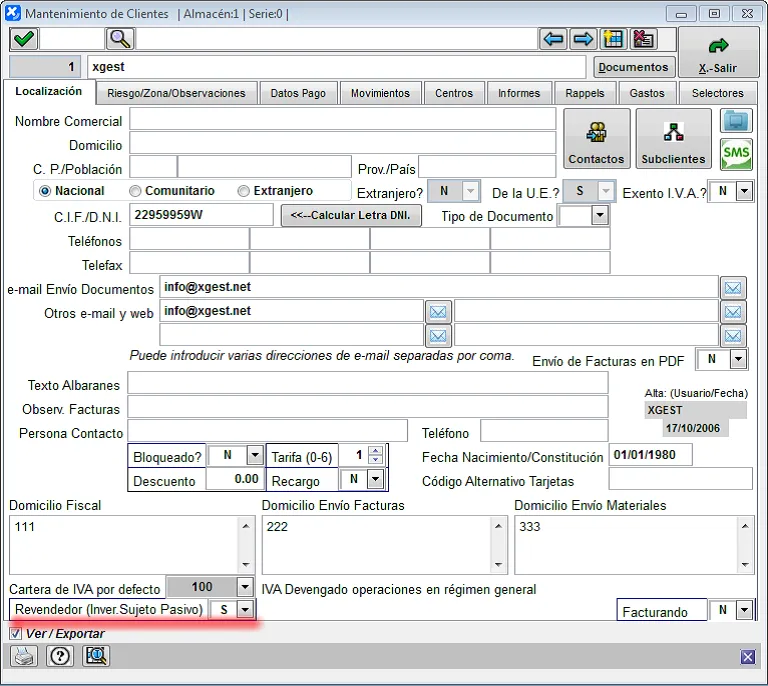The width and height of the screenshot is (768, 686).
Task: Open Contactos button with people icon
Action: pos(596,139)
